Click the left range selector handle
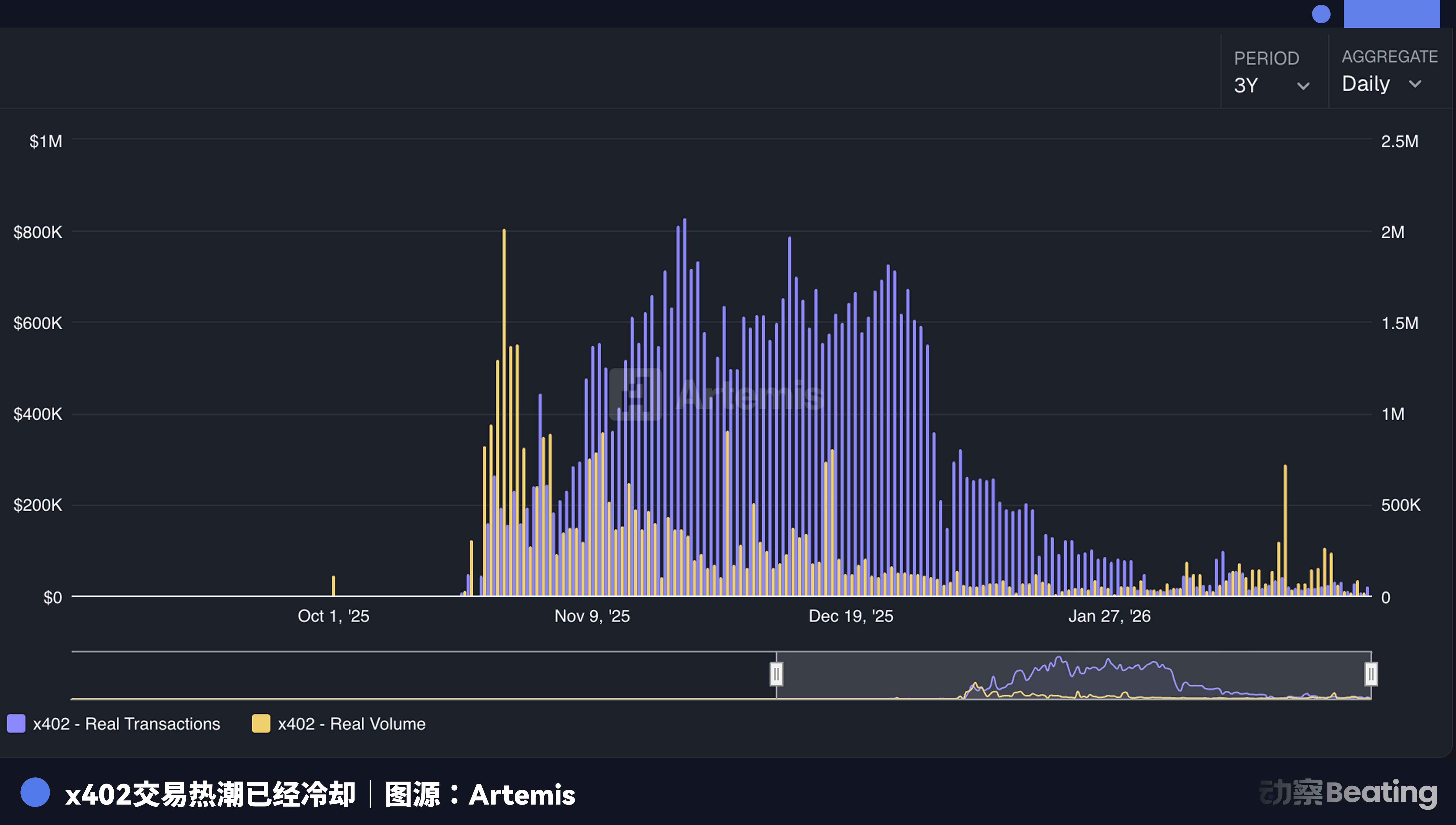1456x825 pixels. (776, 674)
